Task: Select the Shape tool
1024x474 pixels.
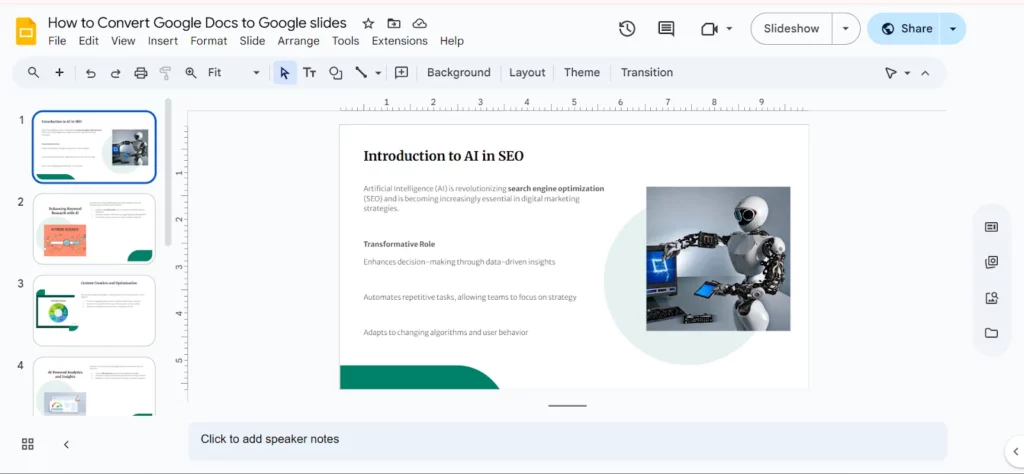Action: pos(336,73)
